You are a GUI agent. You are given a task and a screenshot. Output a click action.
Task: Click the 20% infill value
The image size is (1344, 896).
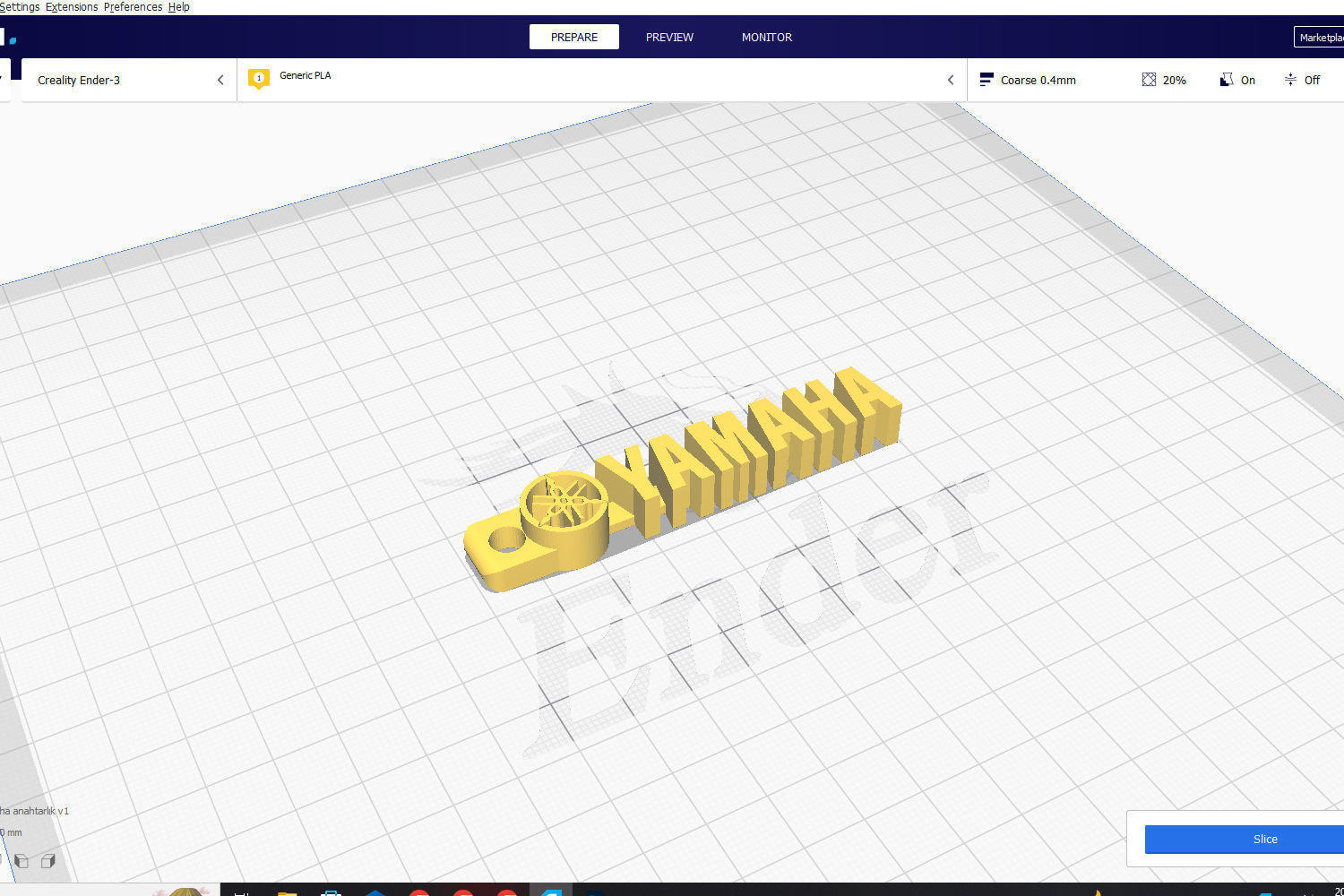point(1175,81)
